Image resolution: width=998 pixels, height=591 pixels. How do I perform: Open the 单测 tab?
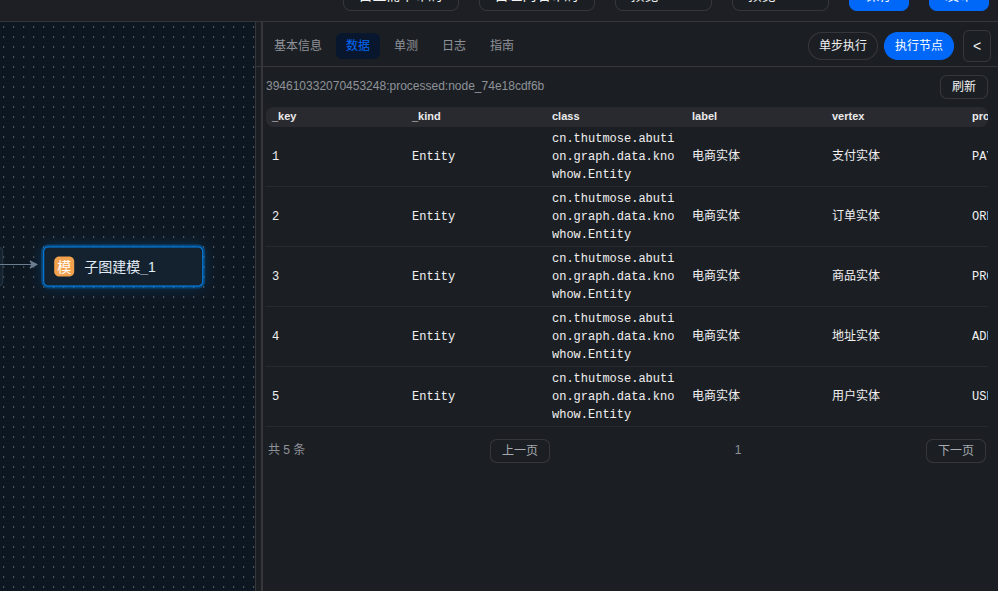click(406, 45)
